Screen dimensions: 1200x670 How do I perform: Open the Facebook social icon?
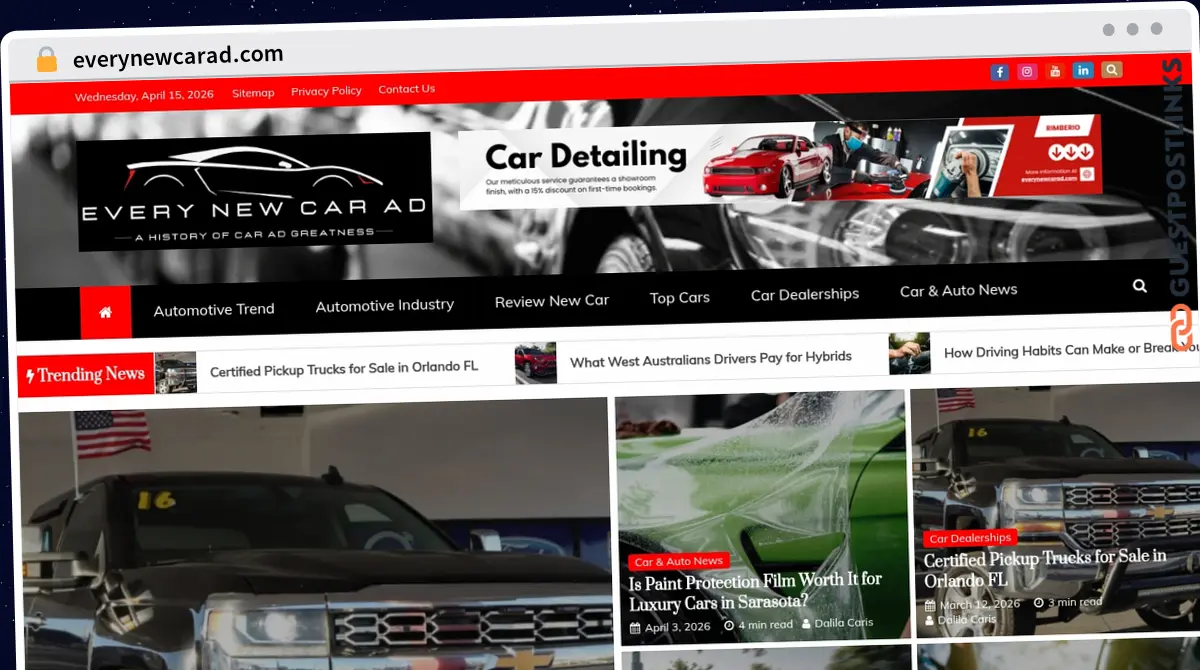click(999, 72)
